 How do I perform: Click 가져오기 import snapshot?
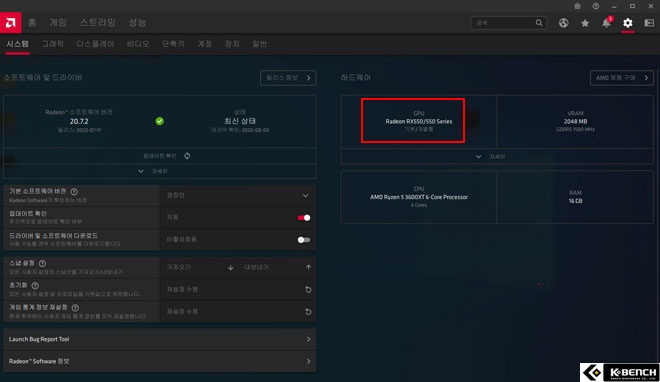click(179, 267)
